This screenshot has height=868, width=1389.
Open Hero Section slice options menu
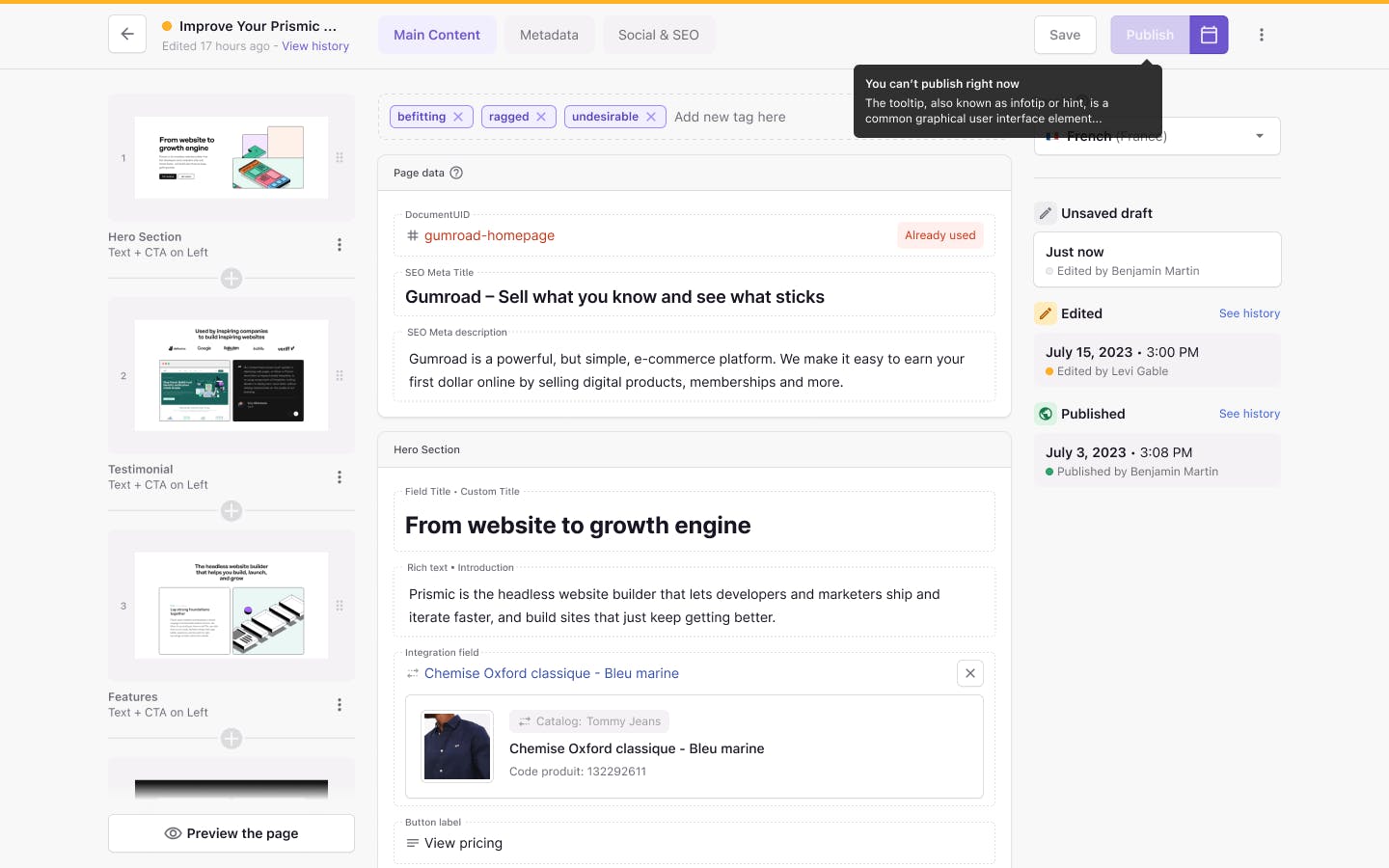[340, 245]
